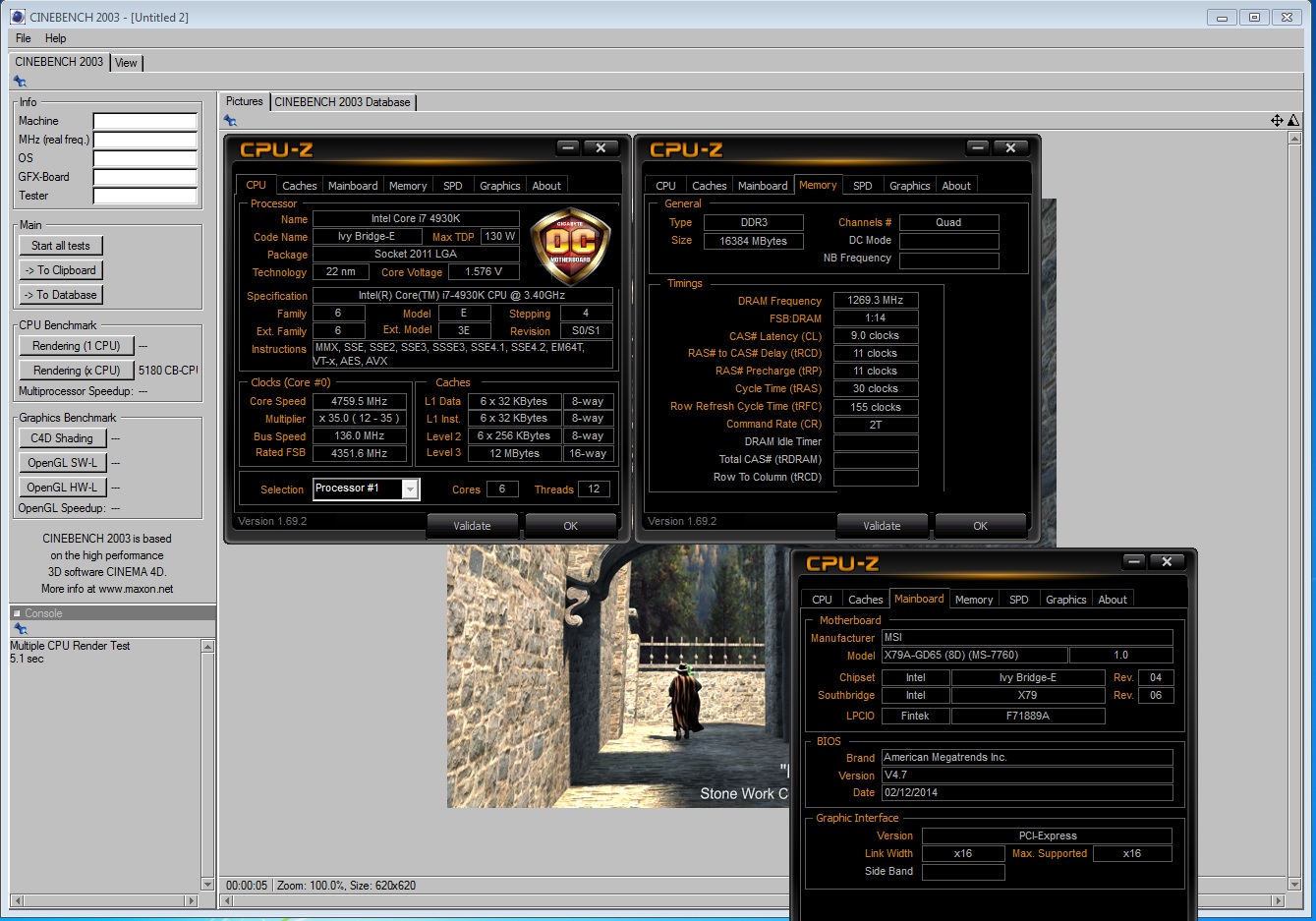
Task: Open CPU tab in CPU-Z Mainboard window
Action: [x=823, y=600]
